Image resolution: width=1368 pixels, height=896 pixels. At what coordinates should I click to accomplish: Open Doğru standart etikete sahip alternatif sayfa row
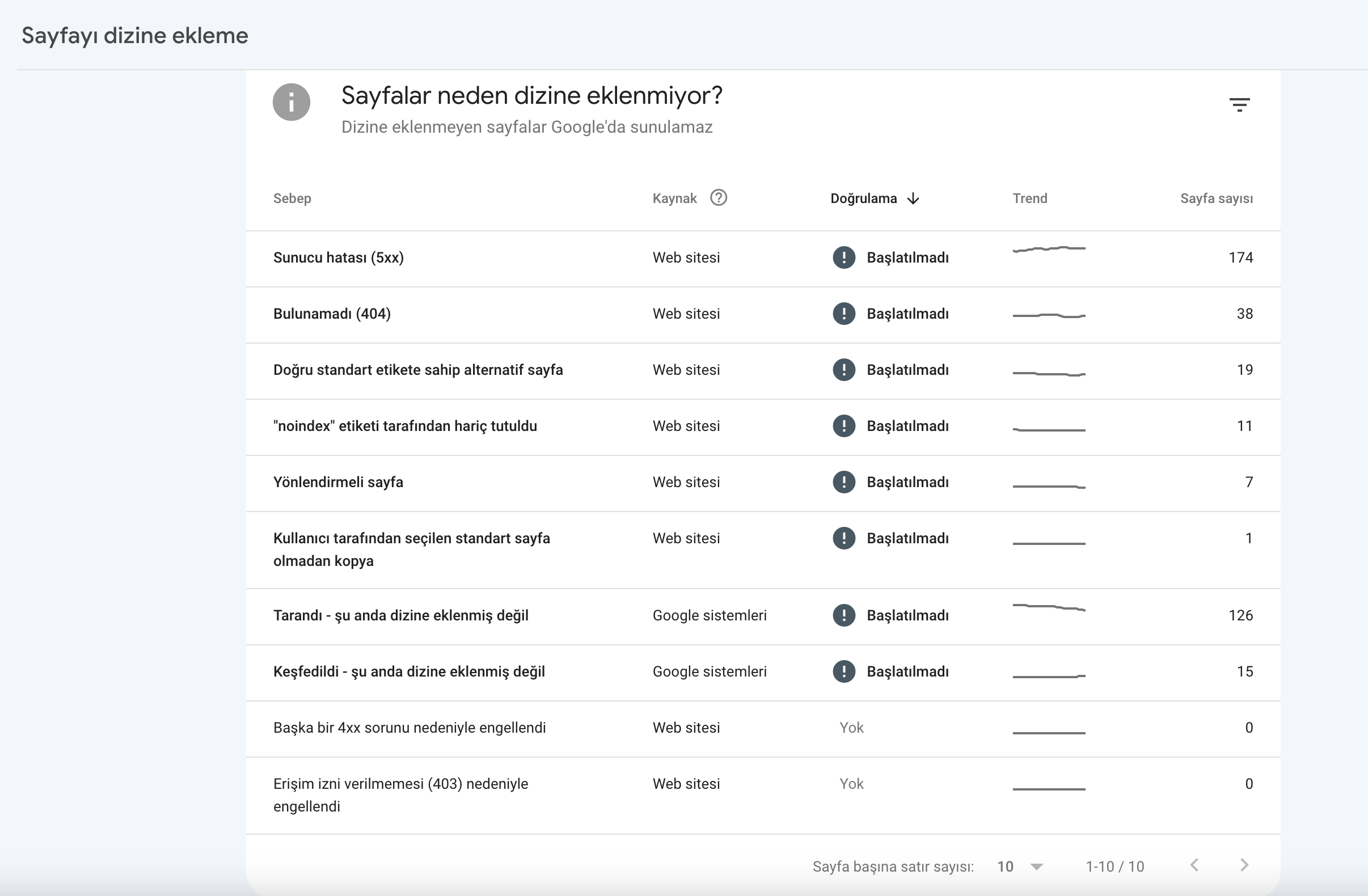pos(763,370)
